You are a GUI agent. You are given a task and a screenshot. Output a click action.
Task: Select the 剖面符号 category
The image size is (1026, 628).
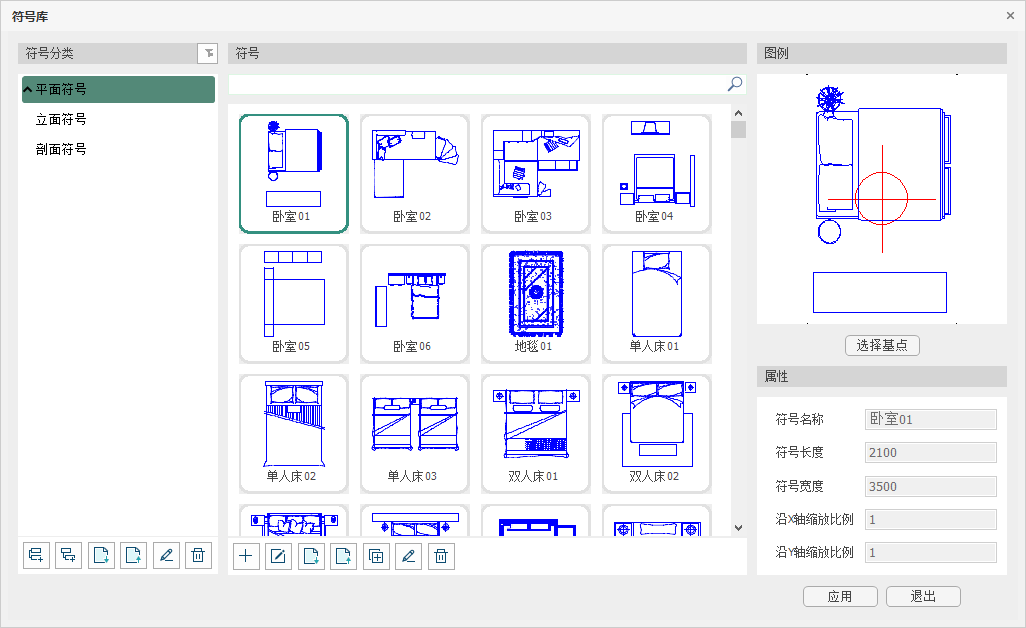tap(61, 149)
